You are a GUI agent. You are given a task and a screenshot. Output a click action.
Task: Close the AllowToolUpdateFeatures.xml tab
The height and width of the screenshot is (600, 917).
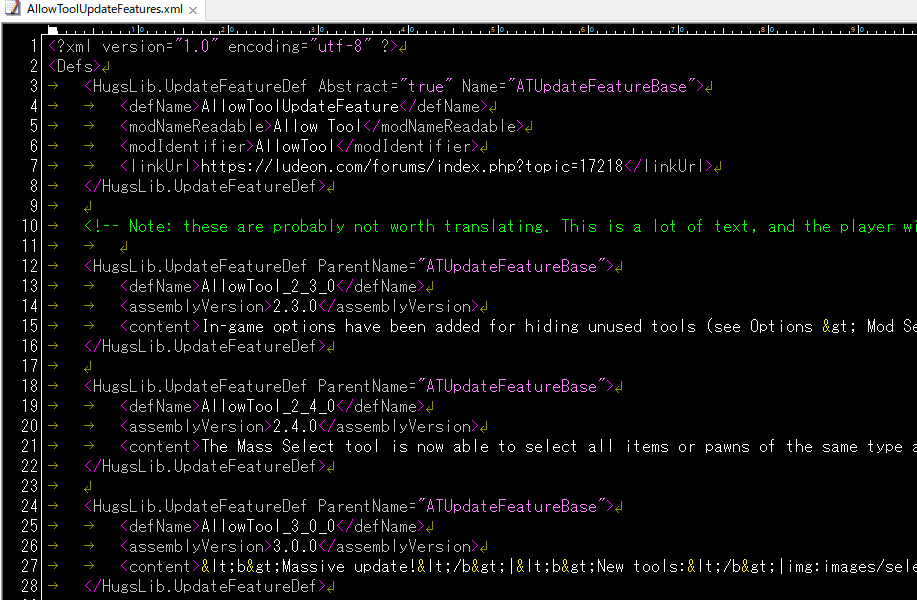click(x=193, y=10)
